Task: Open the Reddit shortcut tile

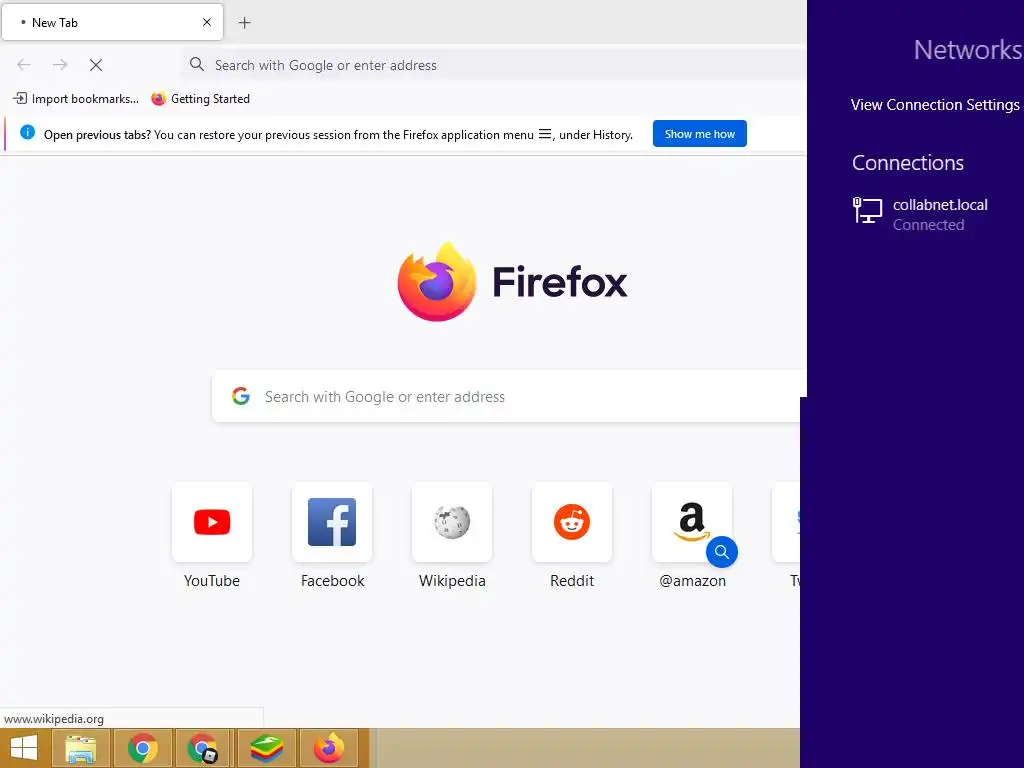Action: coord(572,522)
